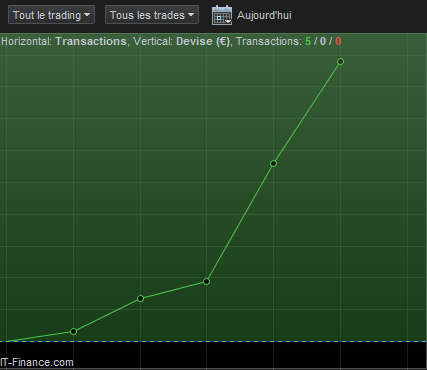Screen dimensions: 427x370
Task: Click the 'Devise (€)' vertical axis label
Action: pyautogui.click(x=203, y=41)
